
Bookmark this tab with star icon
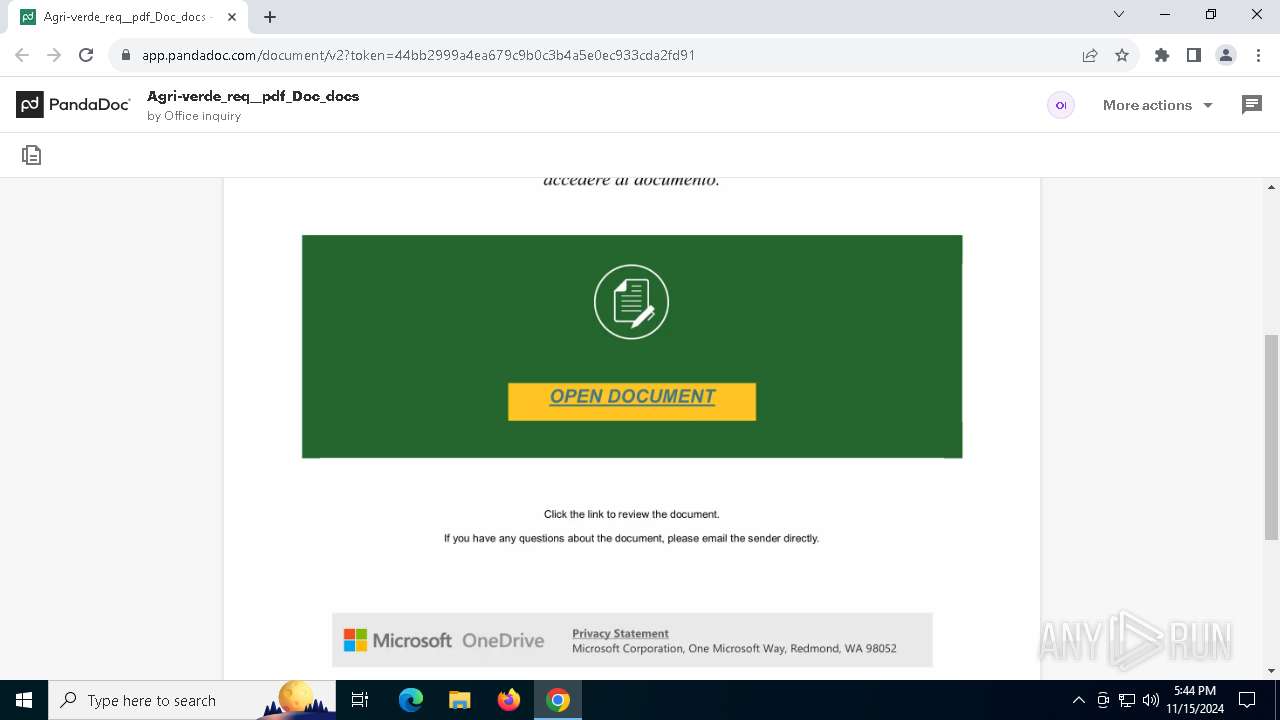pos(1122,55)
